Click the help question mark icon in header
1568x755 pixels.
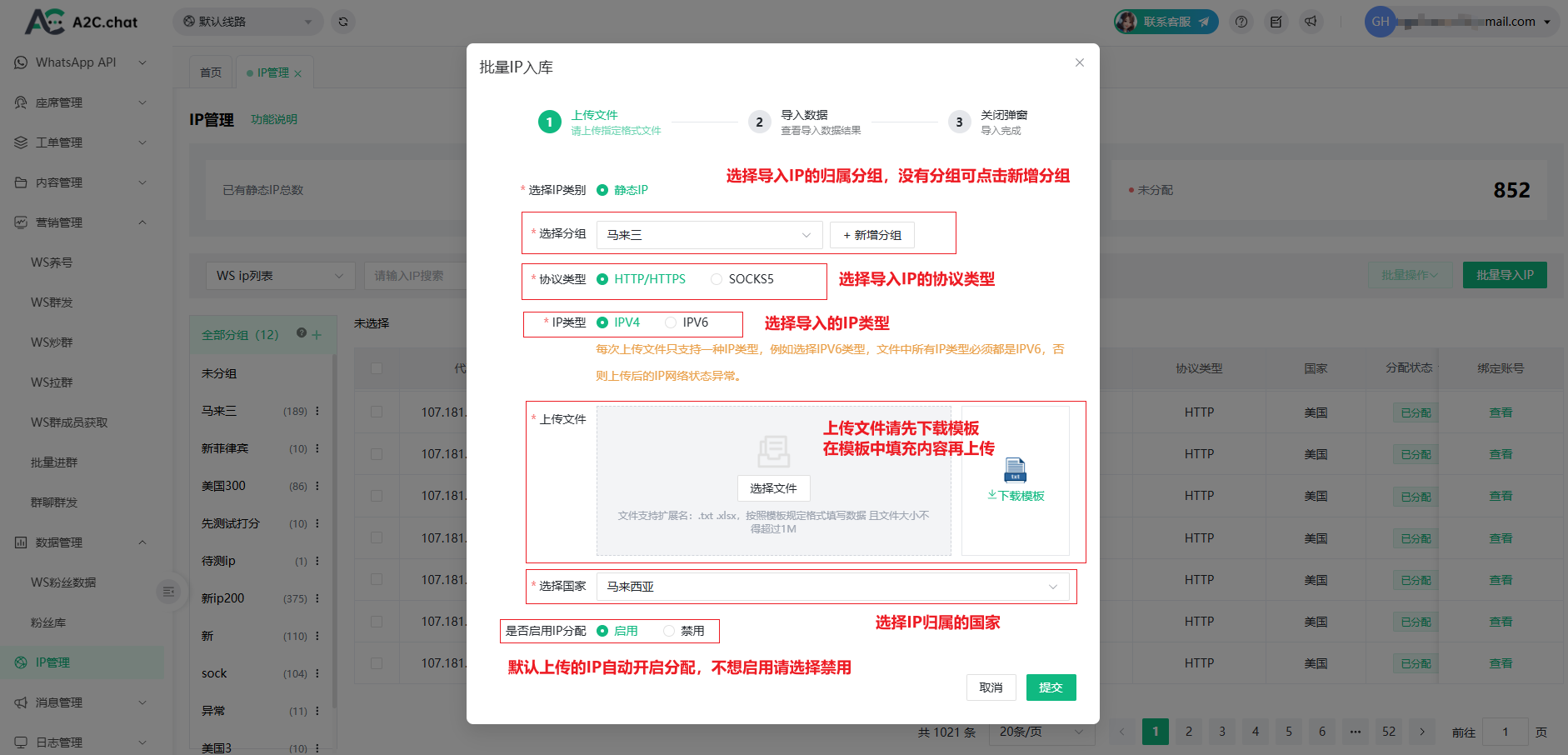[1241, 22]
